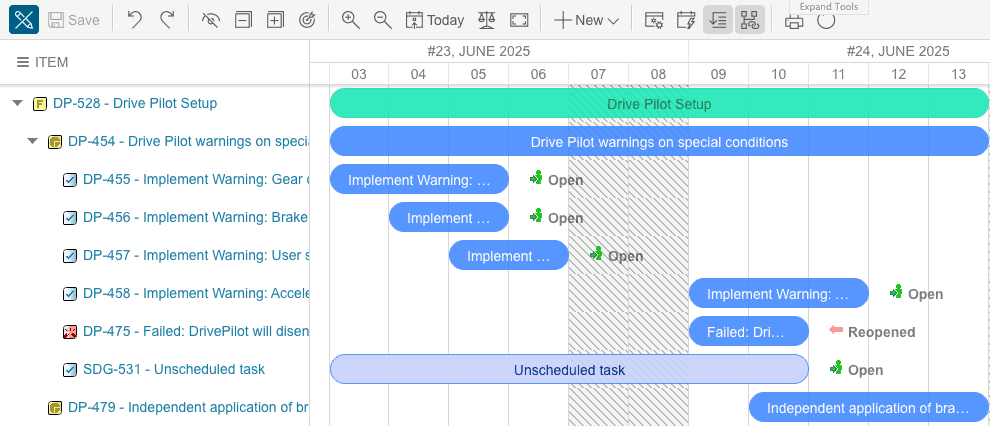Click the balance scales icon
990x426 pixels.
tap(487, 20)
